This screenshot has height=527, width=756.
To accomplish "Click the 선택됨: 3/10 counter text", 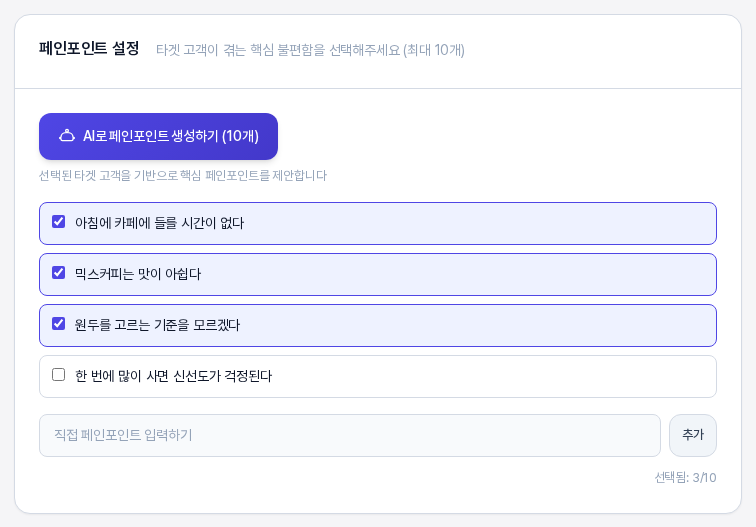I will pos(685,478).
